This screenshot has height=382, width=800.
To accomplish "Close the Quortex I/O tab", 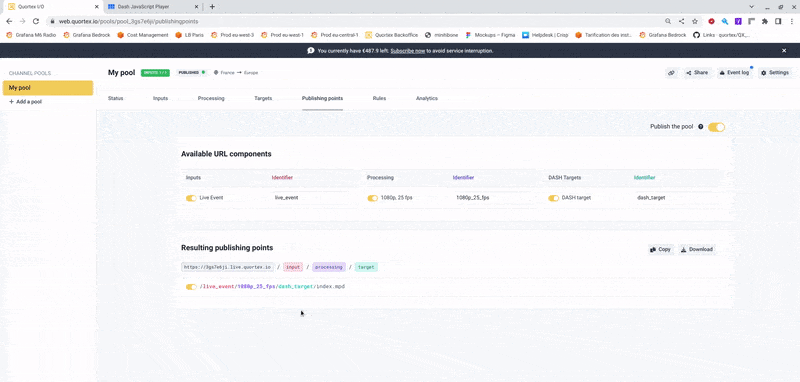I will (x=97, y=7).
